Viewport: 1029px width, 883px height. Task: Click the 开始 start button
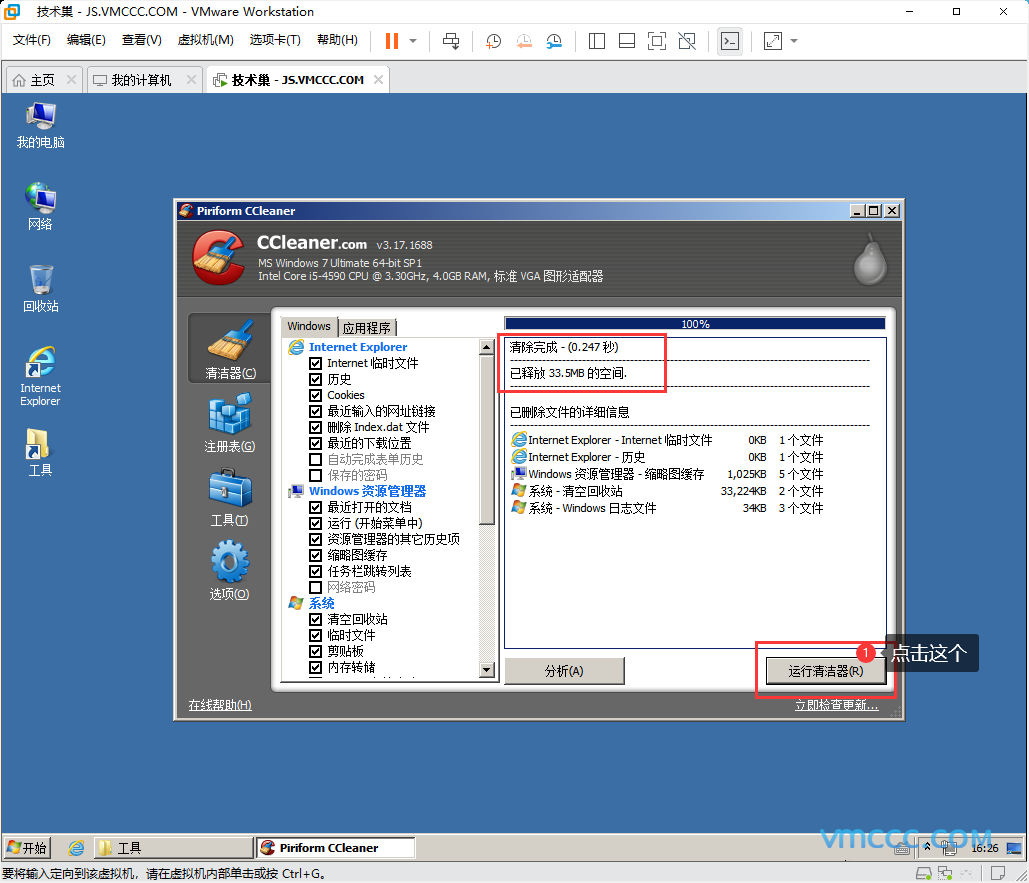coord(28,848)
